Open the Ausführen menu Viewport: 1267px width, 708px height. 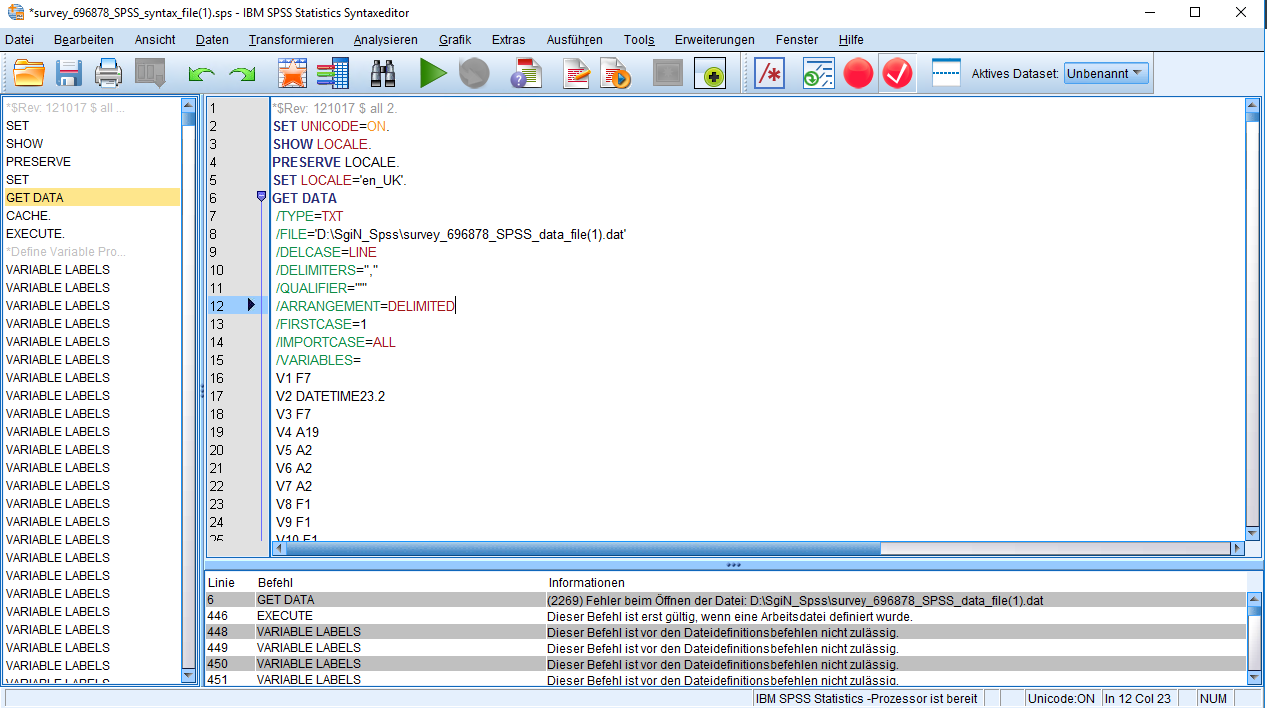[x=574, y=40]
